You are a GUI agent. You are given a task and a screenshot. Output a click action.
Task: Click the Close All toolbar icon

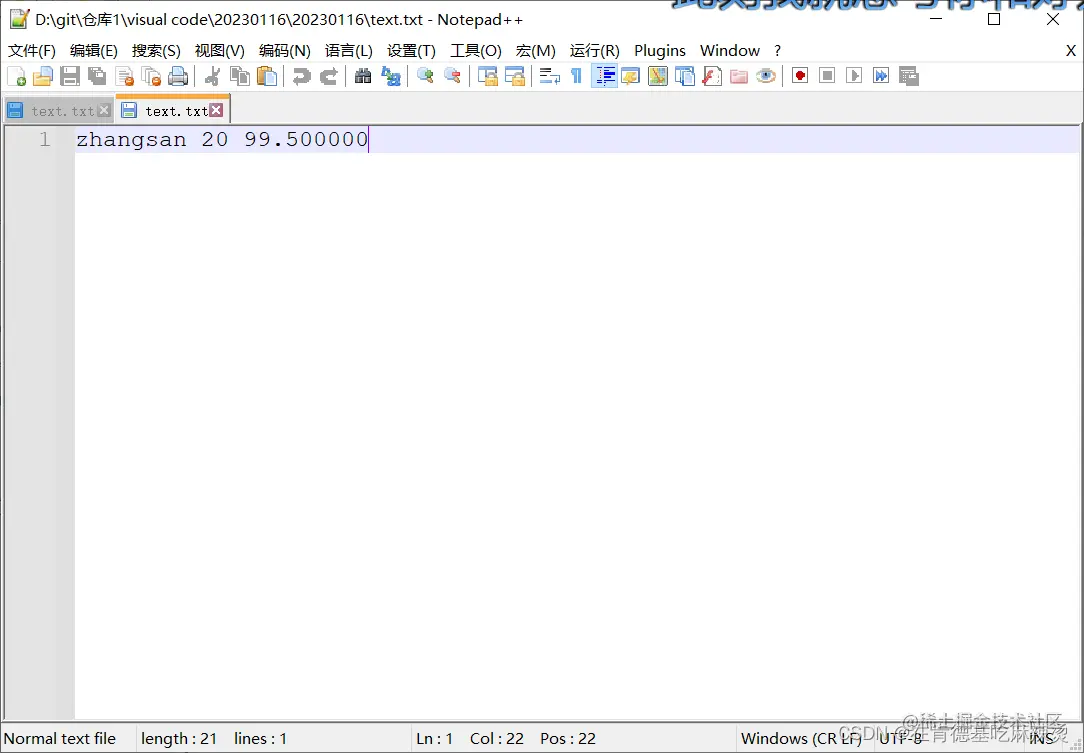(151, 76)
